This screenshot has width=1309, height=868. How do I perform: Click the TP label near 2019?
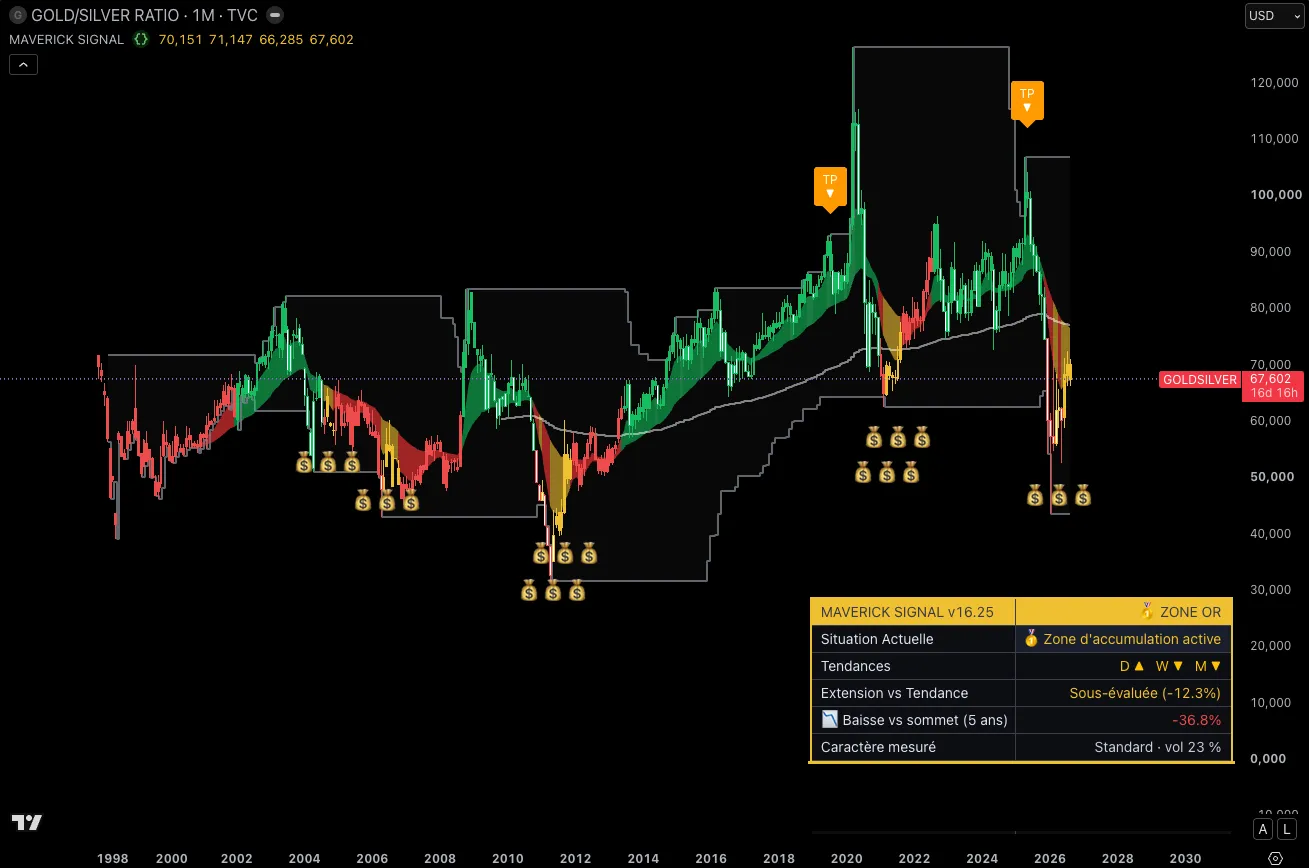click(830, 189)
